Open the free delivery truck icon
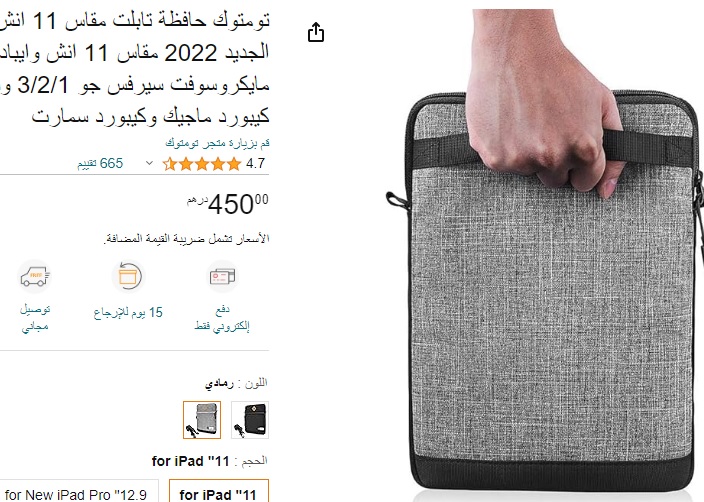This screenshot has width=704, height=502. [35, 276]
